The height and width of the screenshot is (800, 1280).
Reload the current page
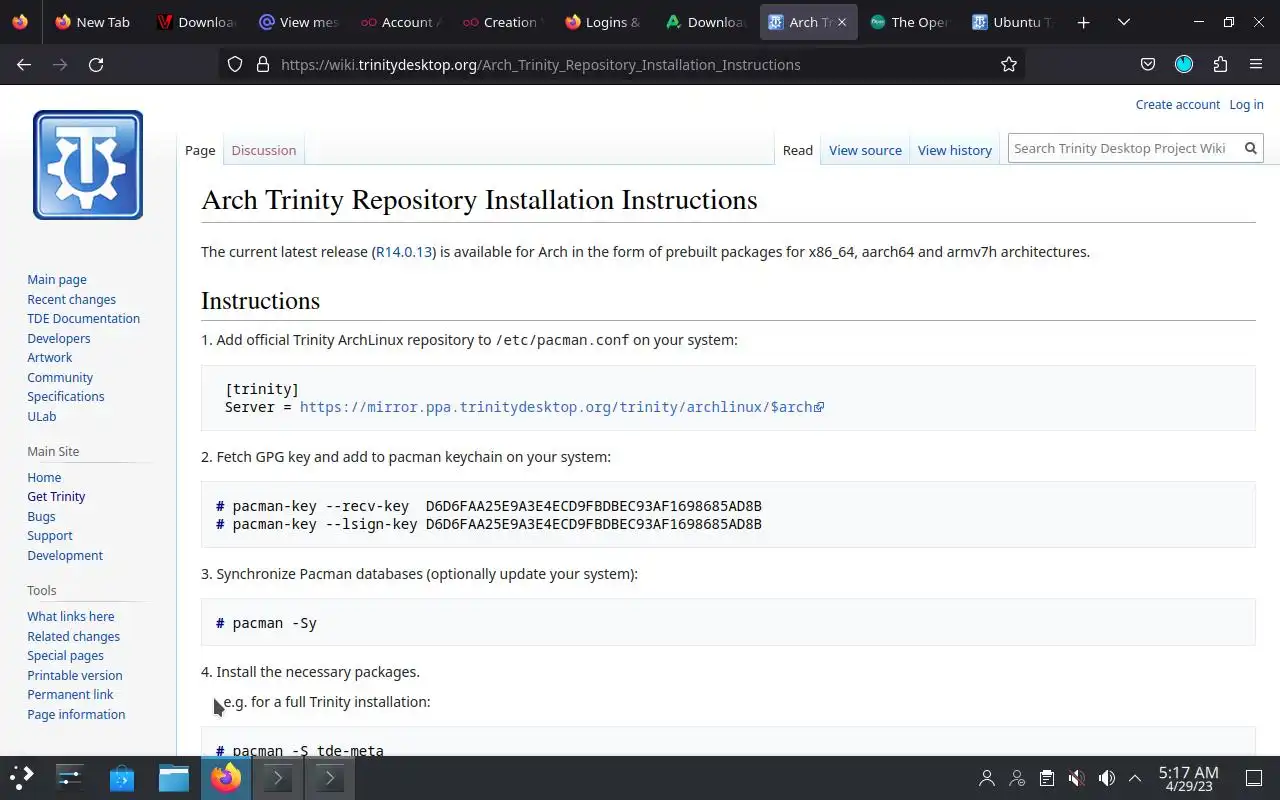[96, 64]
